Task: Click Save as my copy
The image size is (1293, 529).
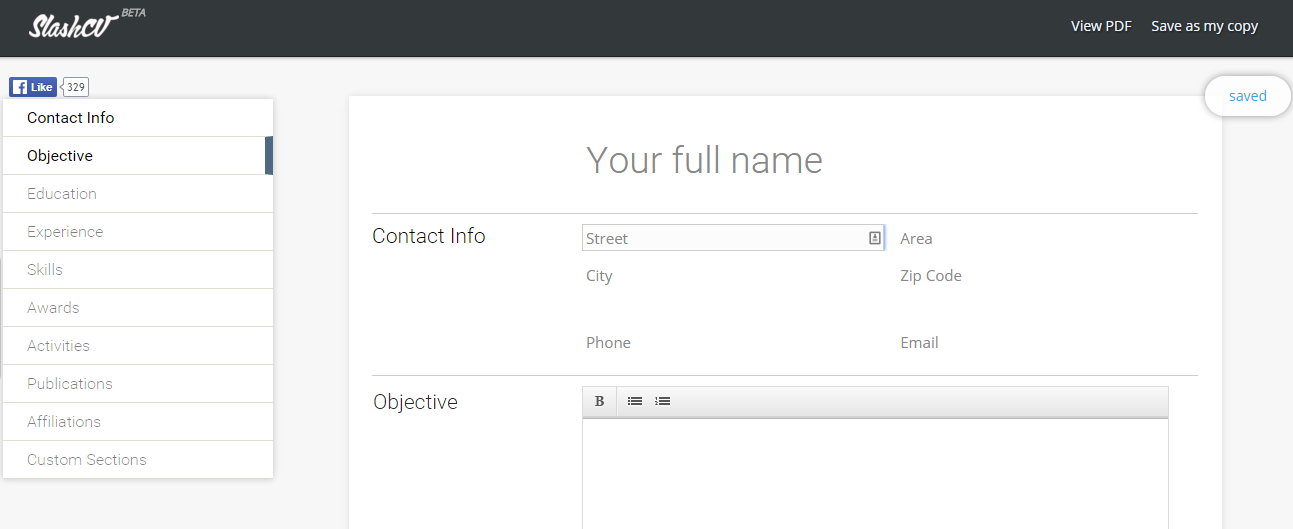Action: (x=1204, y=26)
